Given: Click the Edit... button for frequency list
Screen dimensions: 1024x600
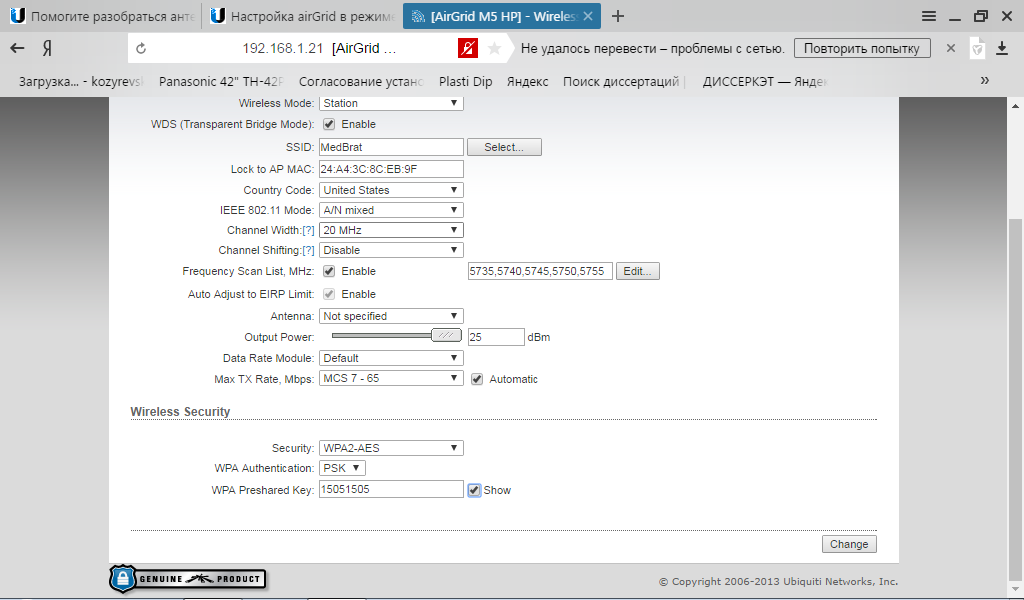Looking at the screenshot, I should pos(637,271).
